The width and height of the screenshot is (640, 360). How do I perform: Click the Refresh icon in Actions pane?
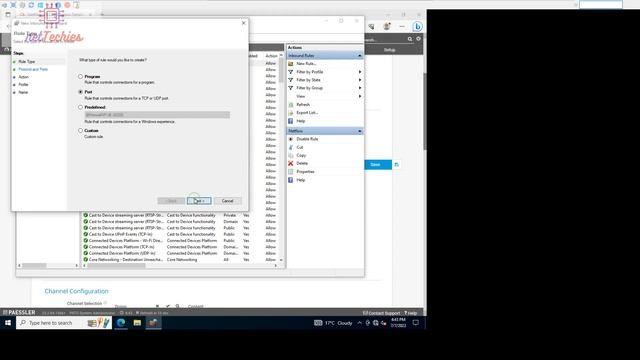click(291, 104)
